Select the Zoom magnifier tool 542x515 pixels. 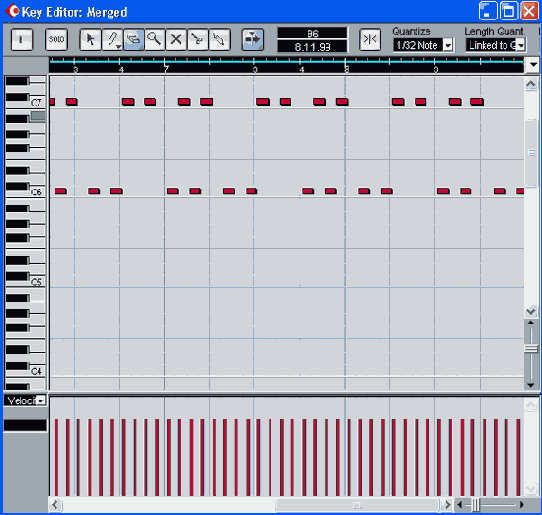(155, 39)
